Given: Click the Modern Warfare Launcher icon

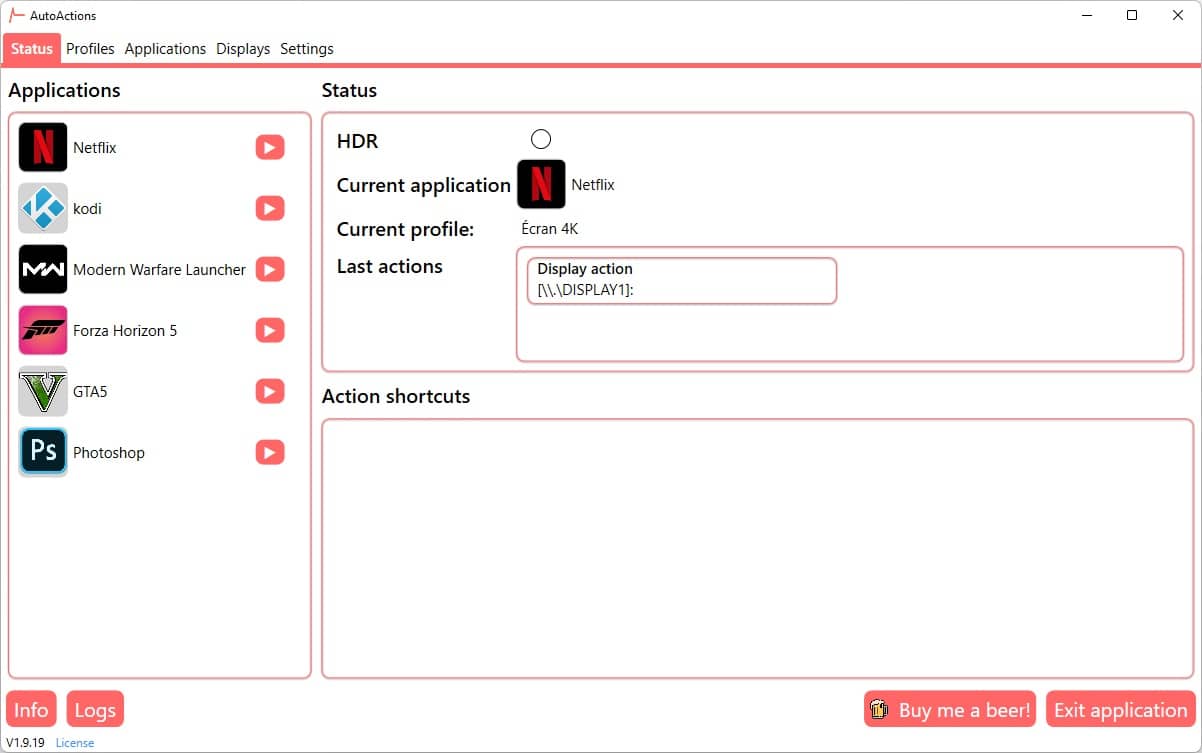Looking at the screenshot, I should click(43, 269).
